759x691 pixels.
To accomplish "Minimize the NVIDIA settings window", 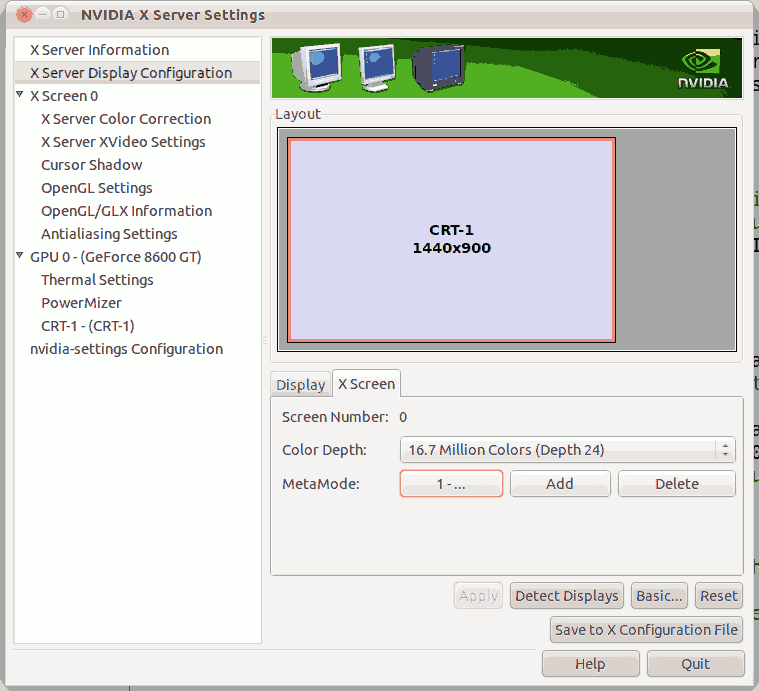I will click(x=42, y=15).
